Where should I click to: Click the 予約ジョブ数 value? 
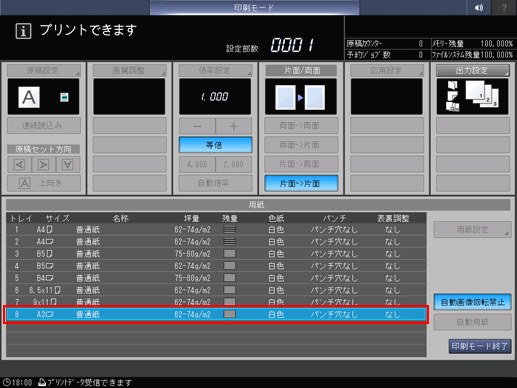point(421,55)
